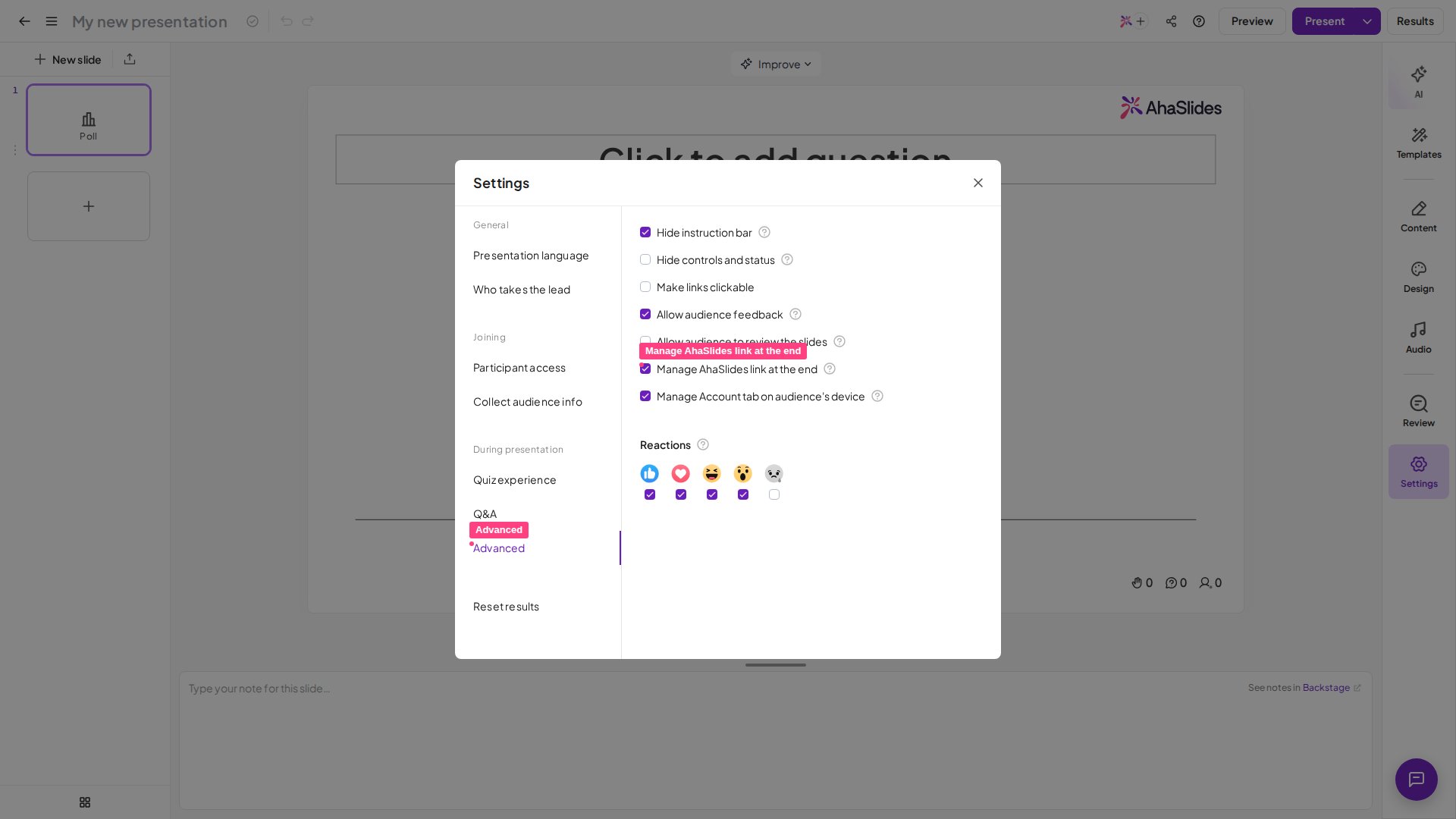This screenshot has height=819, width=1456.
Task: Open the Content pencil panel
Action: pyautogui.click(x=1419, y=216)
